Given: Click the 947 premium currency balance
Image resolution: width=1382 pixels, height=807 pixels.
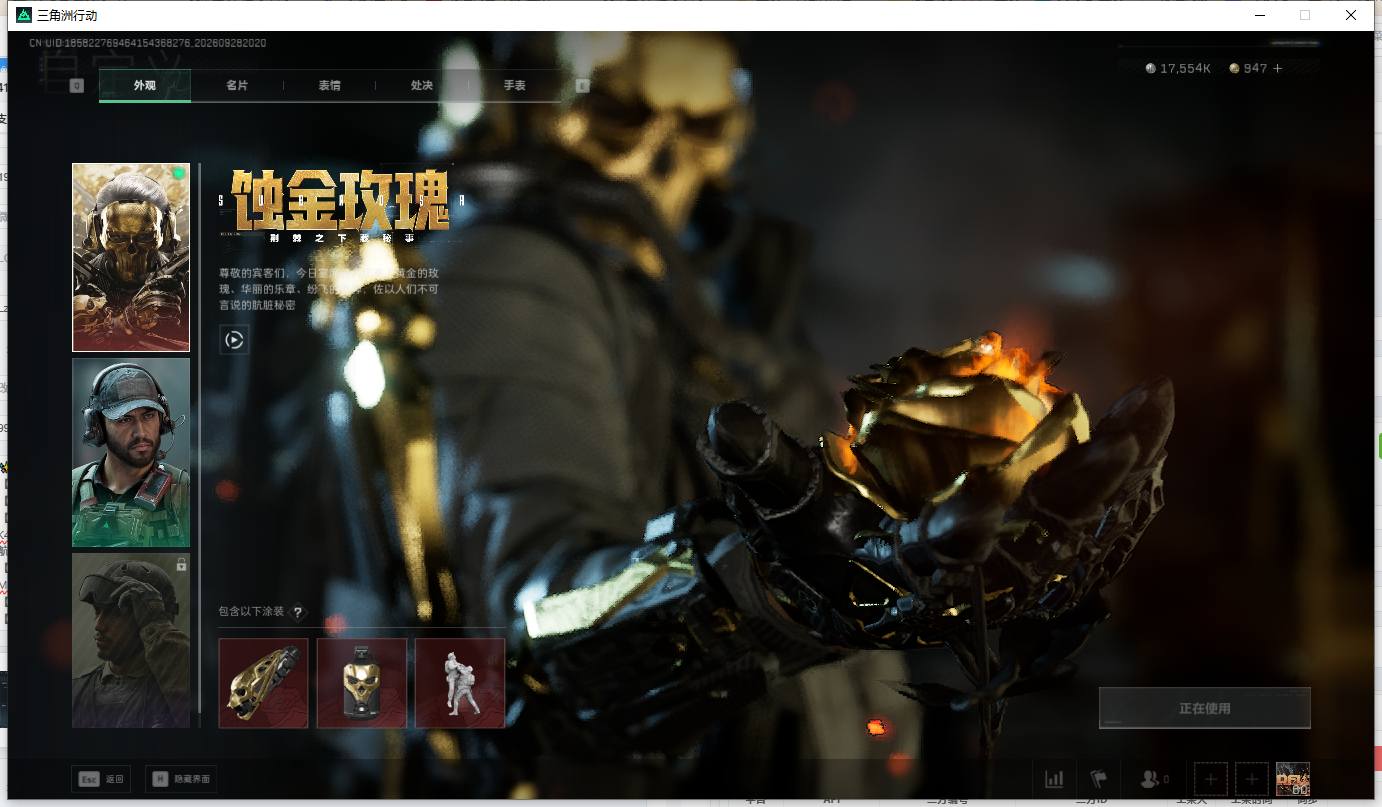Looking at the screenshot, I should click(1256, 68).
